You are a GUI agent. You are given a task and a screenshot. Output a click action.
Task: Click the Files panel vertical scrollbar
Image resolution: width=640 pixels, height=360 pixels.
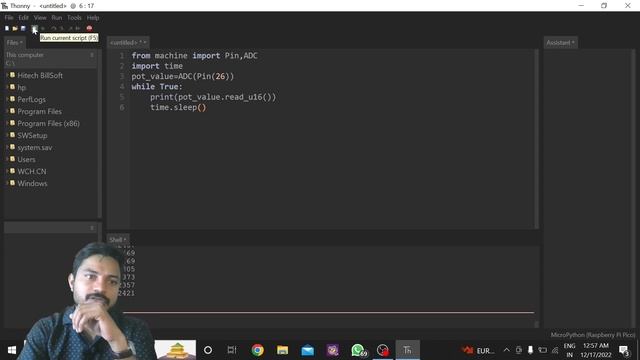tap(99, 135)
